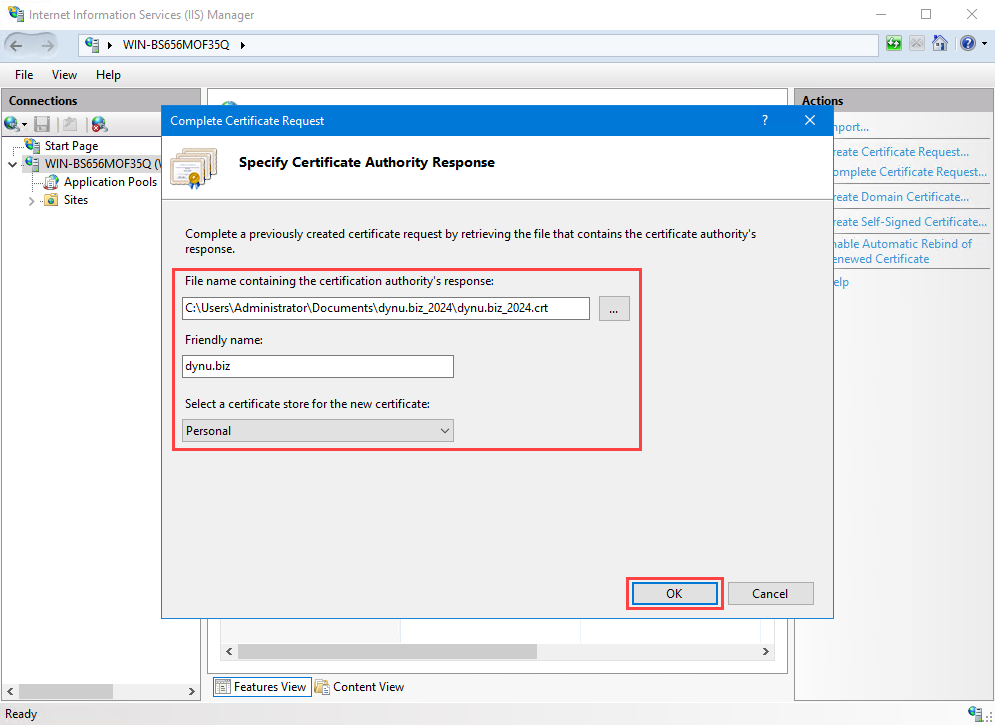Click the blue Help question icon
The width and height of the screenshot is (995, 725).
point(968,44)
